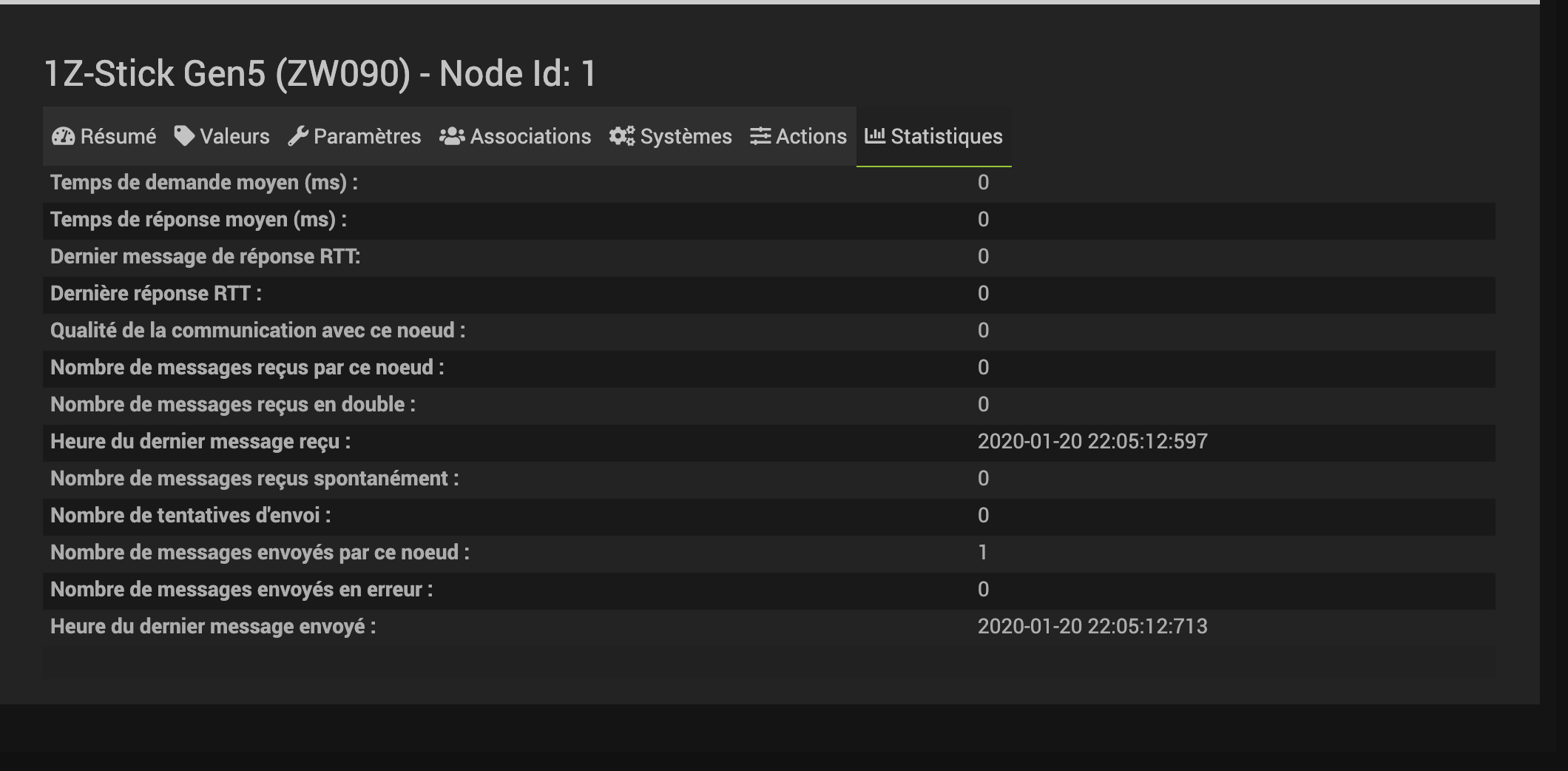Open the Paramètres tab
This screenshot has width=1568, height=771.
(354, 136)
